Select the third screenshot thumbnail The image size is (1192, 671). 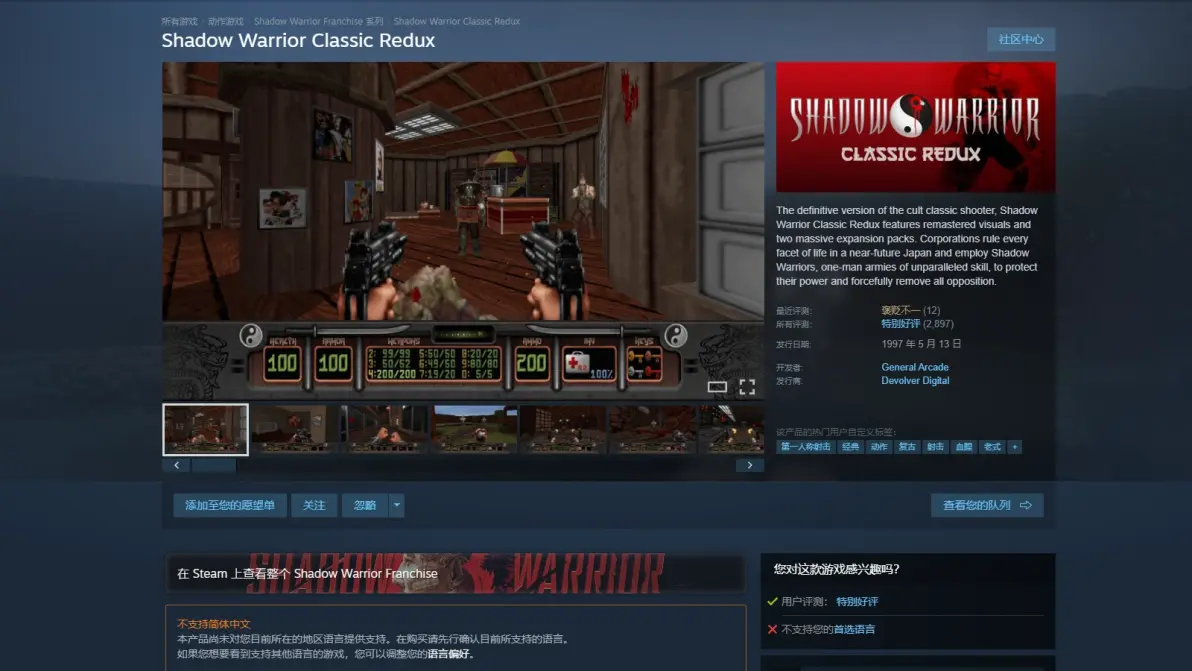385,429
